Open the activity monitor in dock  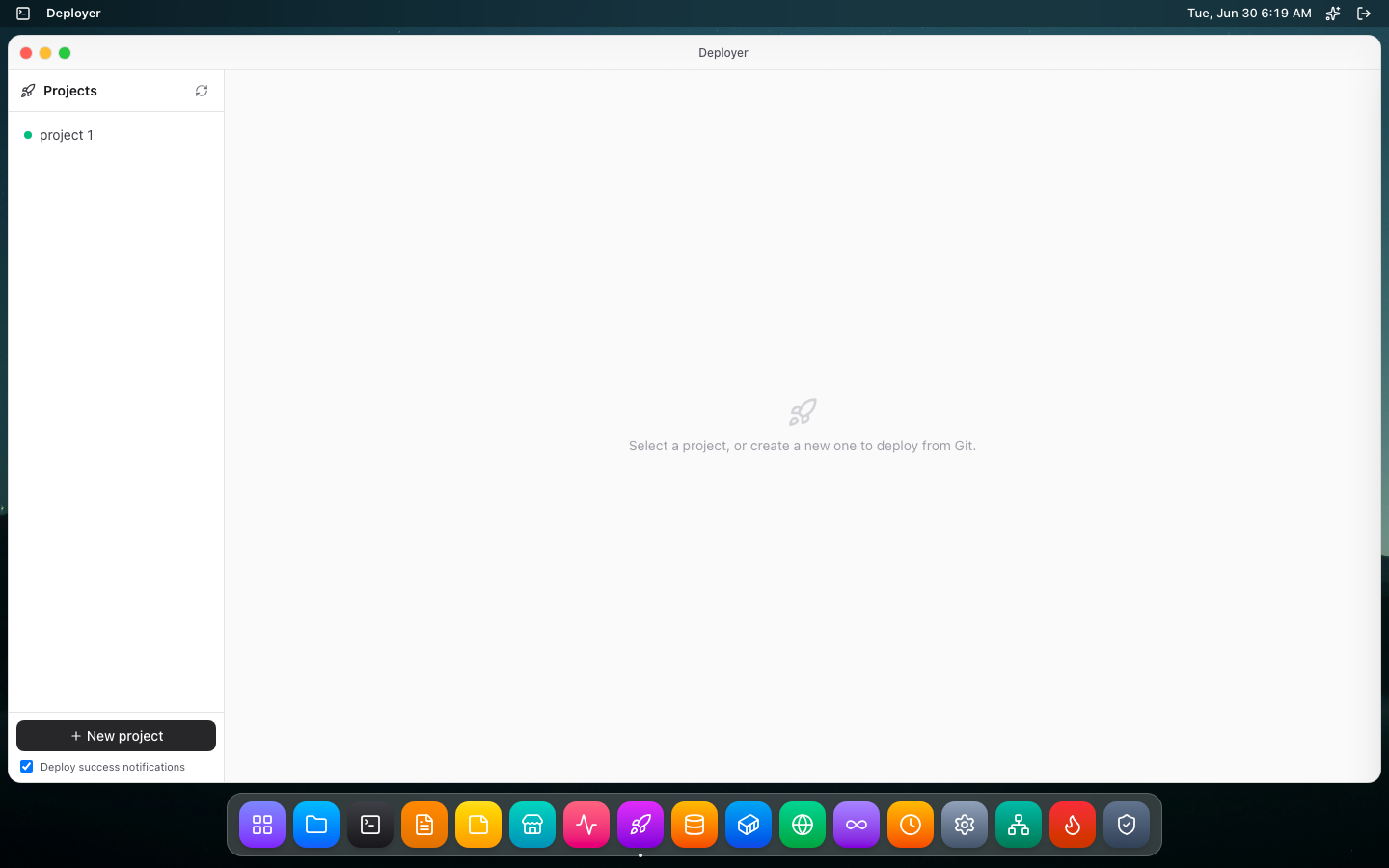point(586,825)
